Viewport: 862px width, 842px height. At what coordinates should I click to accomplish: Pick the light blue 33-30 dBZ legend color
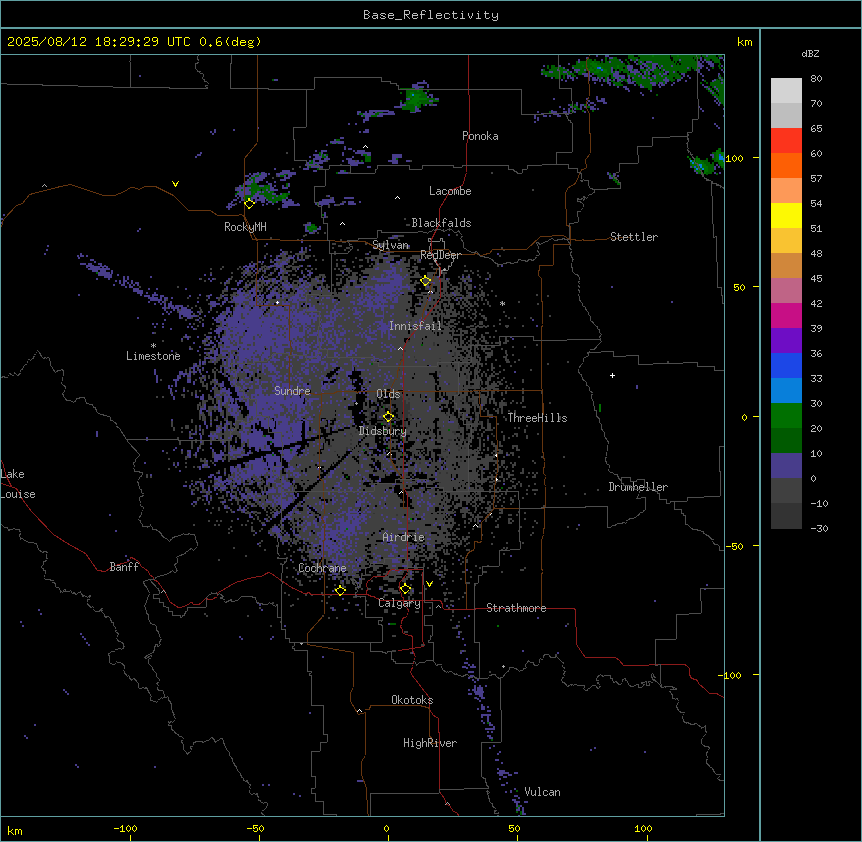786,391
